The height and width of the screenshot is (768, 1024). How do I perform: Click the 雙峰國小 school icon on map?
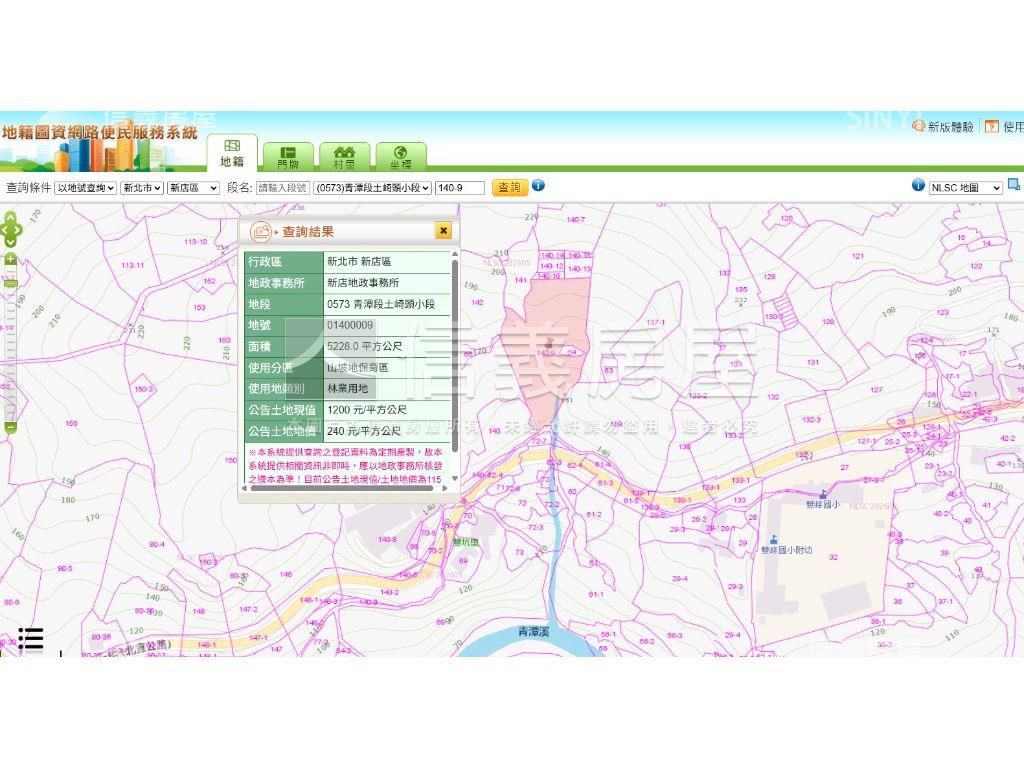(x=823, y=494)
